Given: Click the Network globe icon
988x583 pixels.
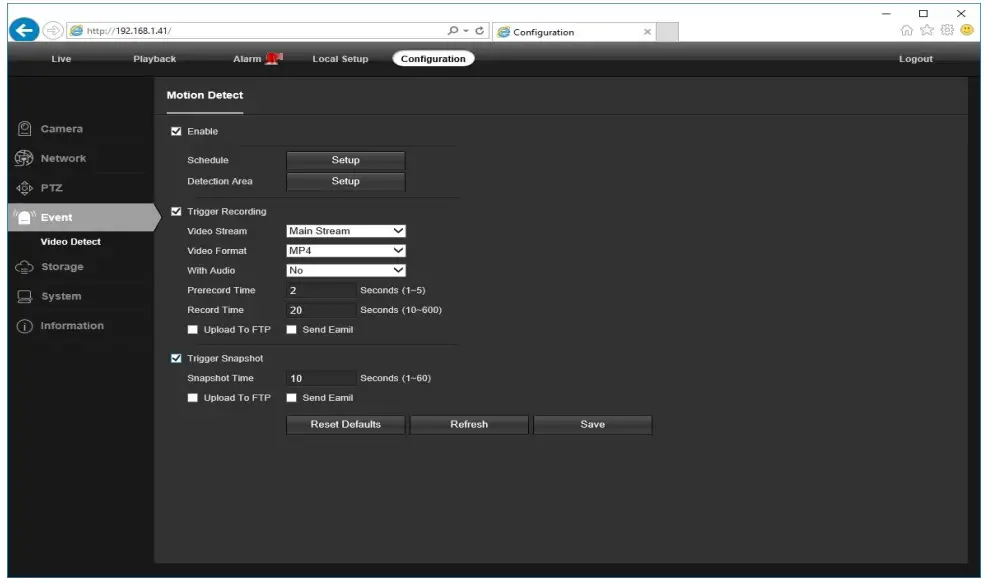Looking at the screenshot, I should pos(24,158).
